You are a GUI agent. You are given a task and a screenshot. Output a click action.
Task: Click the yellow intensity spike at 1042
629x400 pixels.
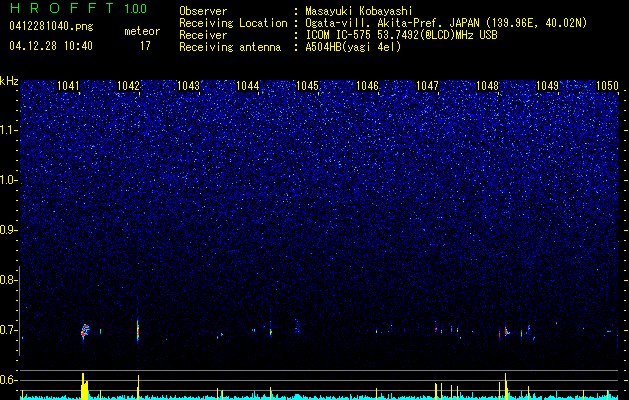point(138,387)
